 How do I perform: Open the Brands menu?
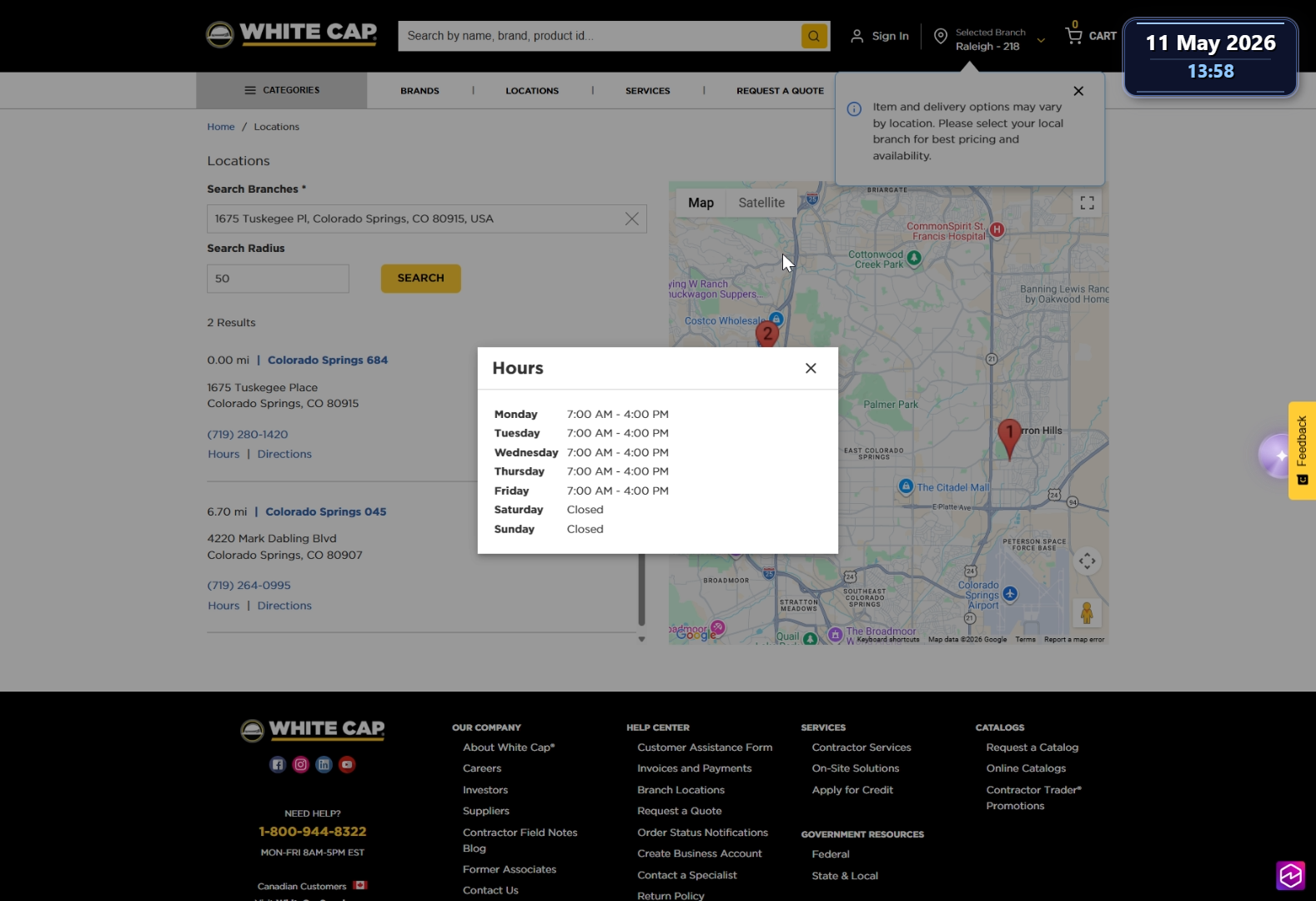(x=419, y=91)
